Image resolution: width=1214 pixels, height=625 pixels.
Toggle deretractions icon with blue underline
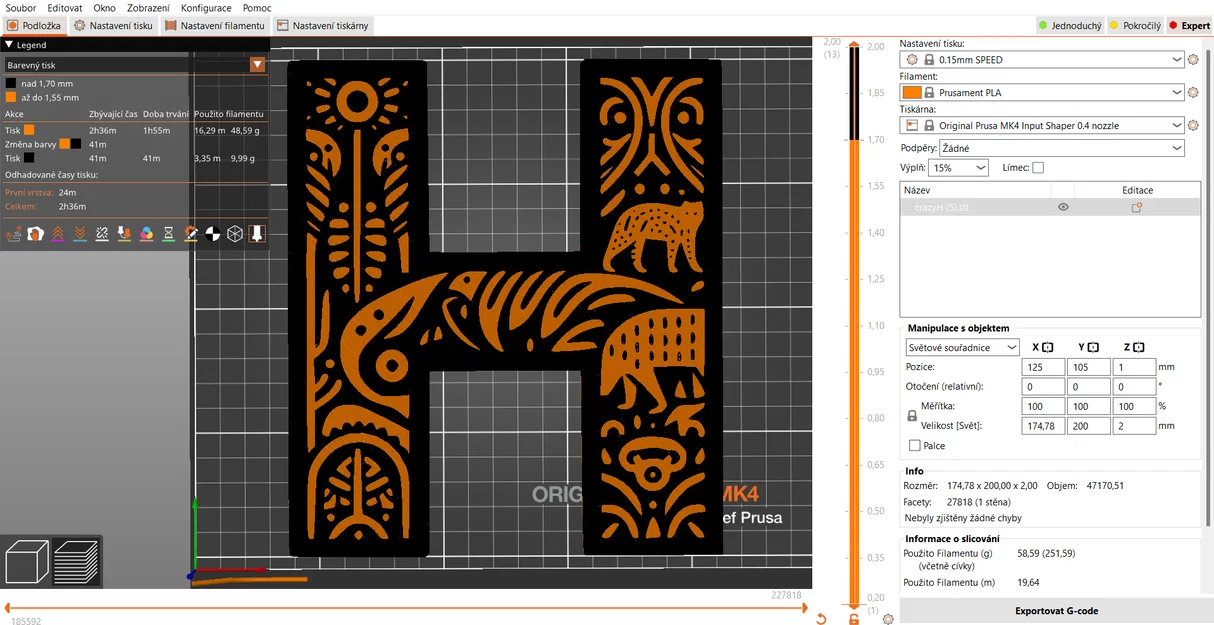click(80, 233)
